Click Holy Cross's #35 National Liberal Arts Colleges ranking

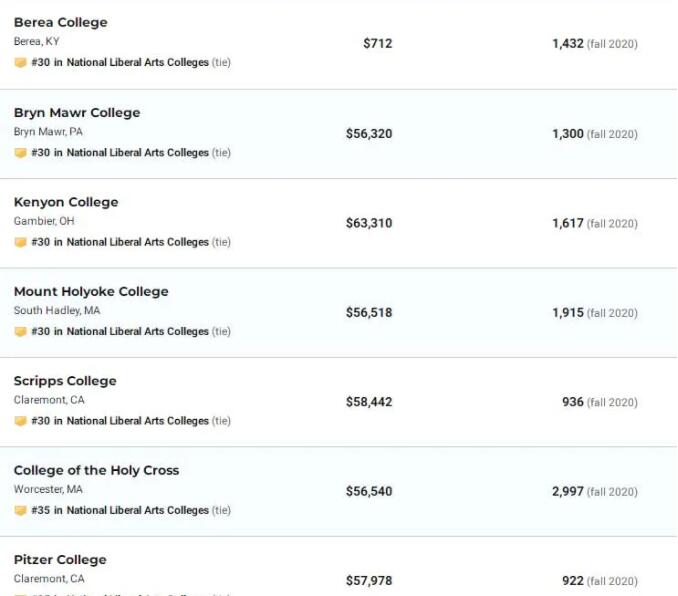point(120,511)
